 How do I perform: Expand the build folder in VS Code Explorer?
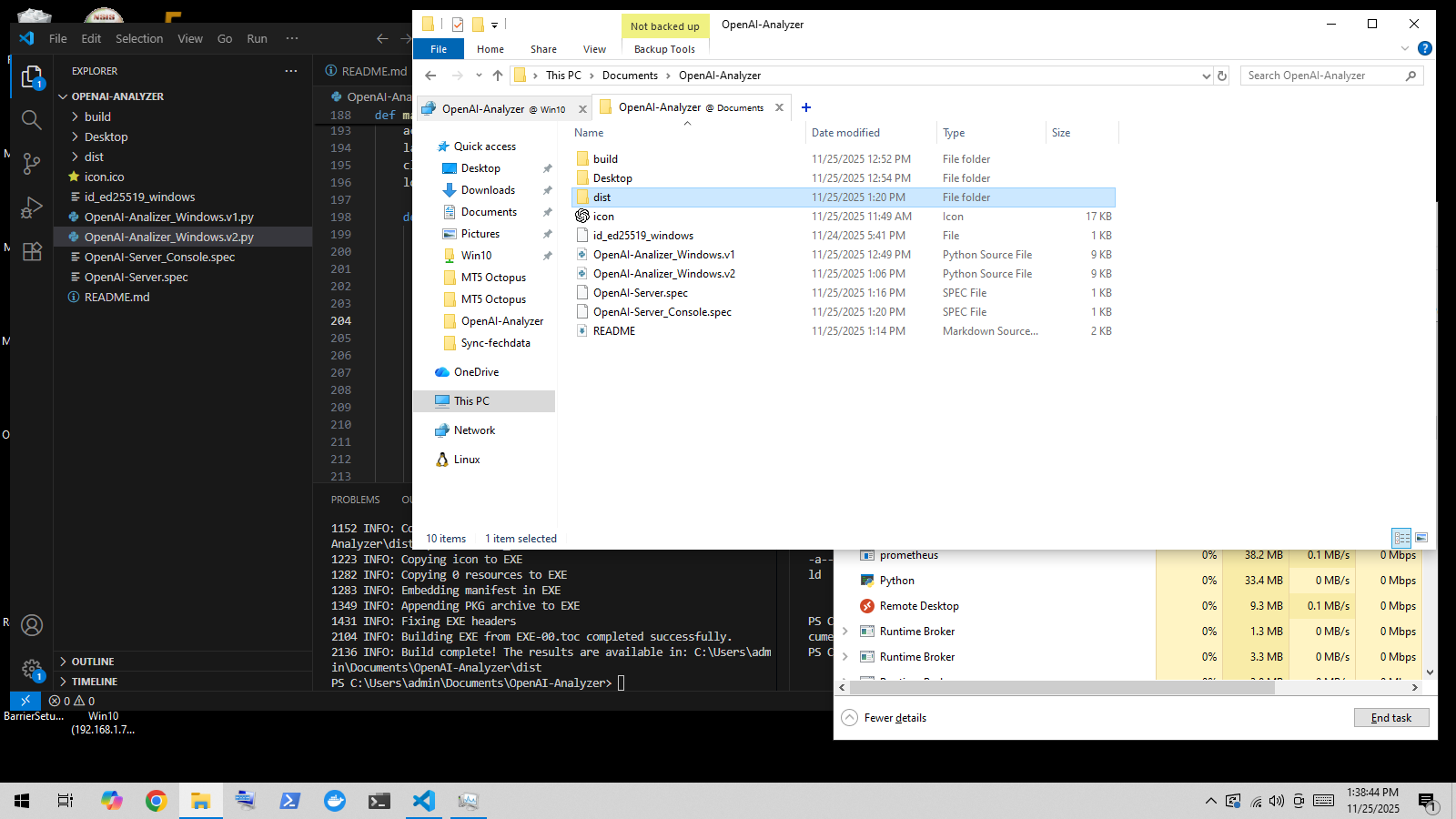(76, 116)
